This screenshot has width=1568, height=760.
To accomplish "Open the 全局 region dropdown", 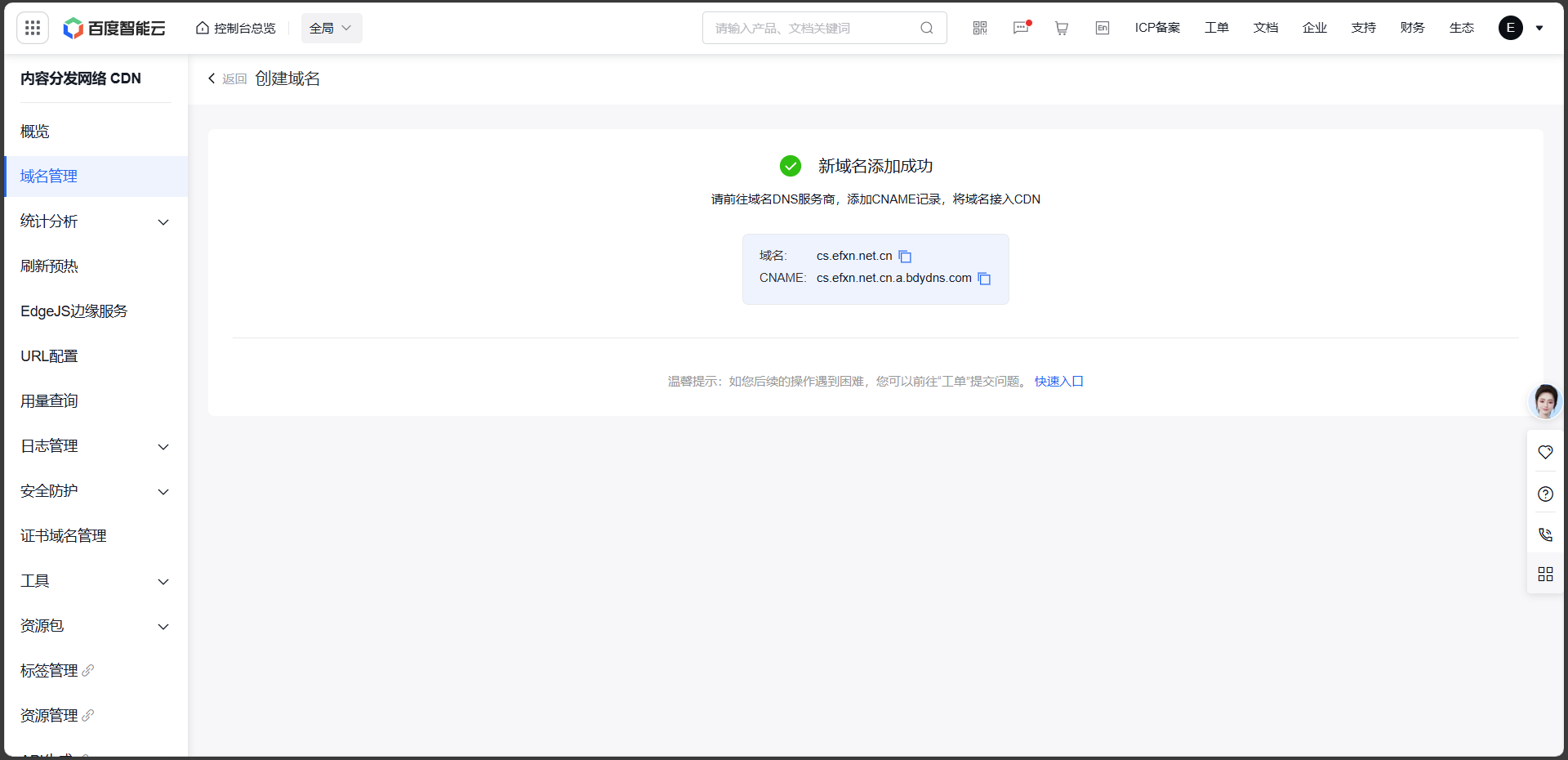I will point(331,28).
